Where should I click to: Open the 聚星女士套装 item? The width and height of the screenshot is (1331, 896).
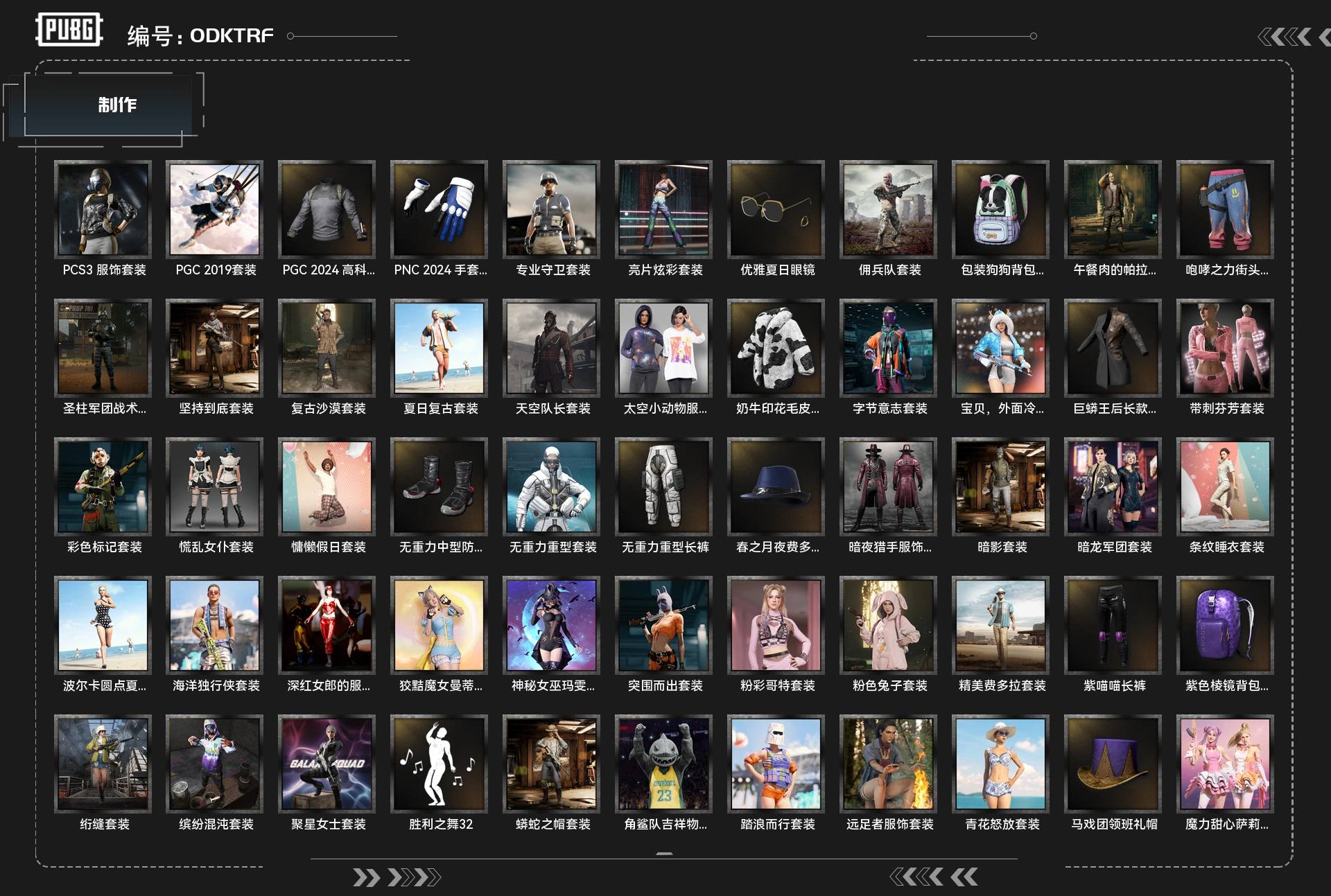click(327, 764)
